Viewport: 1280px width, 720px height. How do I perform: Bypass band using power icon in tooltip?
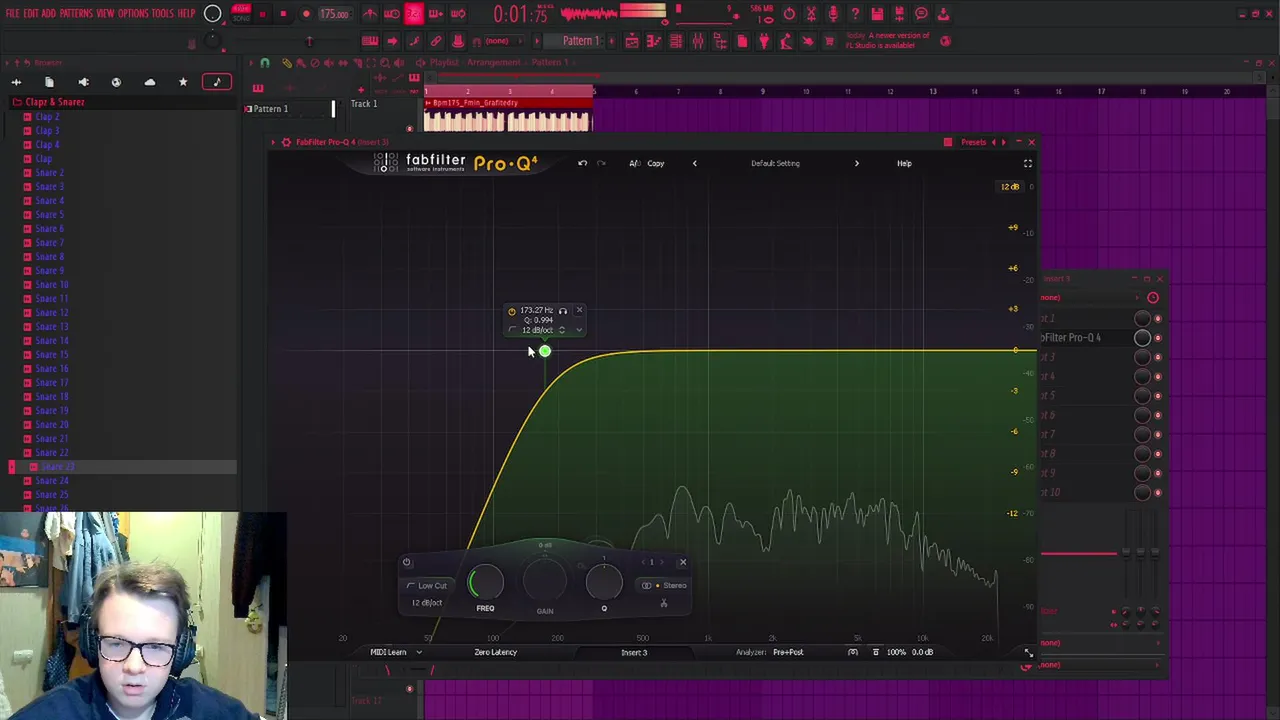[512, 311]
